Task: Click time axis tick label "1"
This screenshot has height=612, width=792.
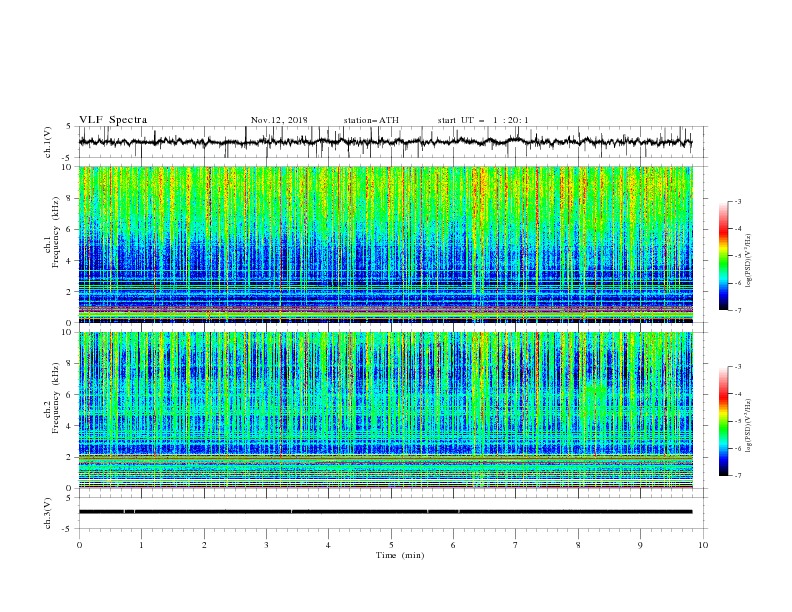Action: (141, 545)
